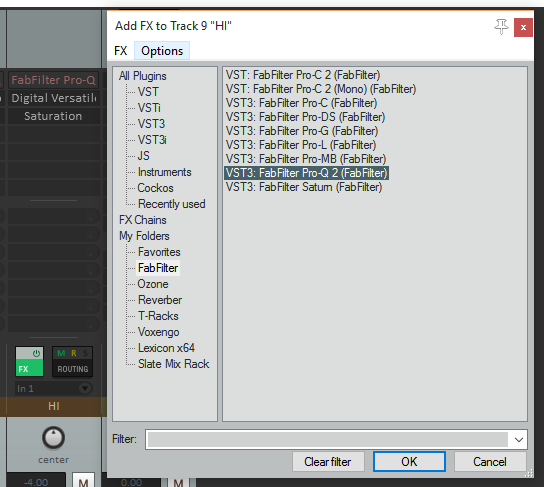Select VST3: FabFilter Pro-Q 2 plugin
The height and width of the screenshot is (487, 544).
coord(306,173)
